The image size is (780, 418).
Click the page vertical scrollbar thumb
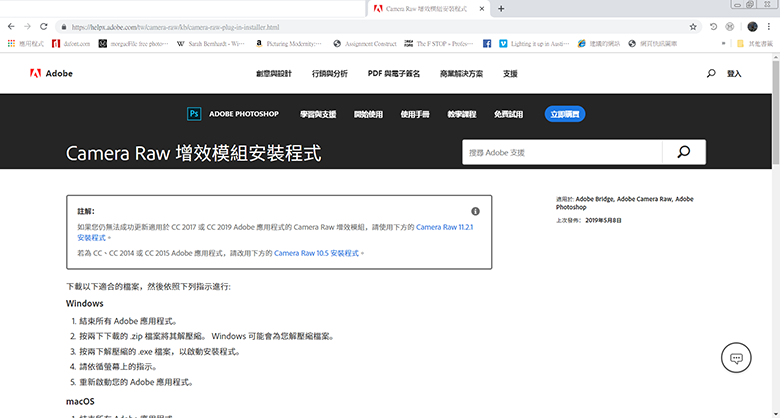[x=776, y=112]
